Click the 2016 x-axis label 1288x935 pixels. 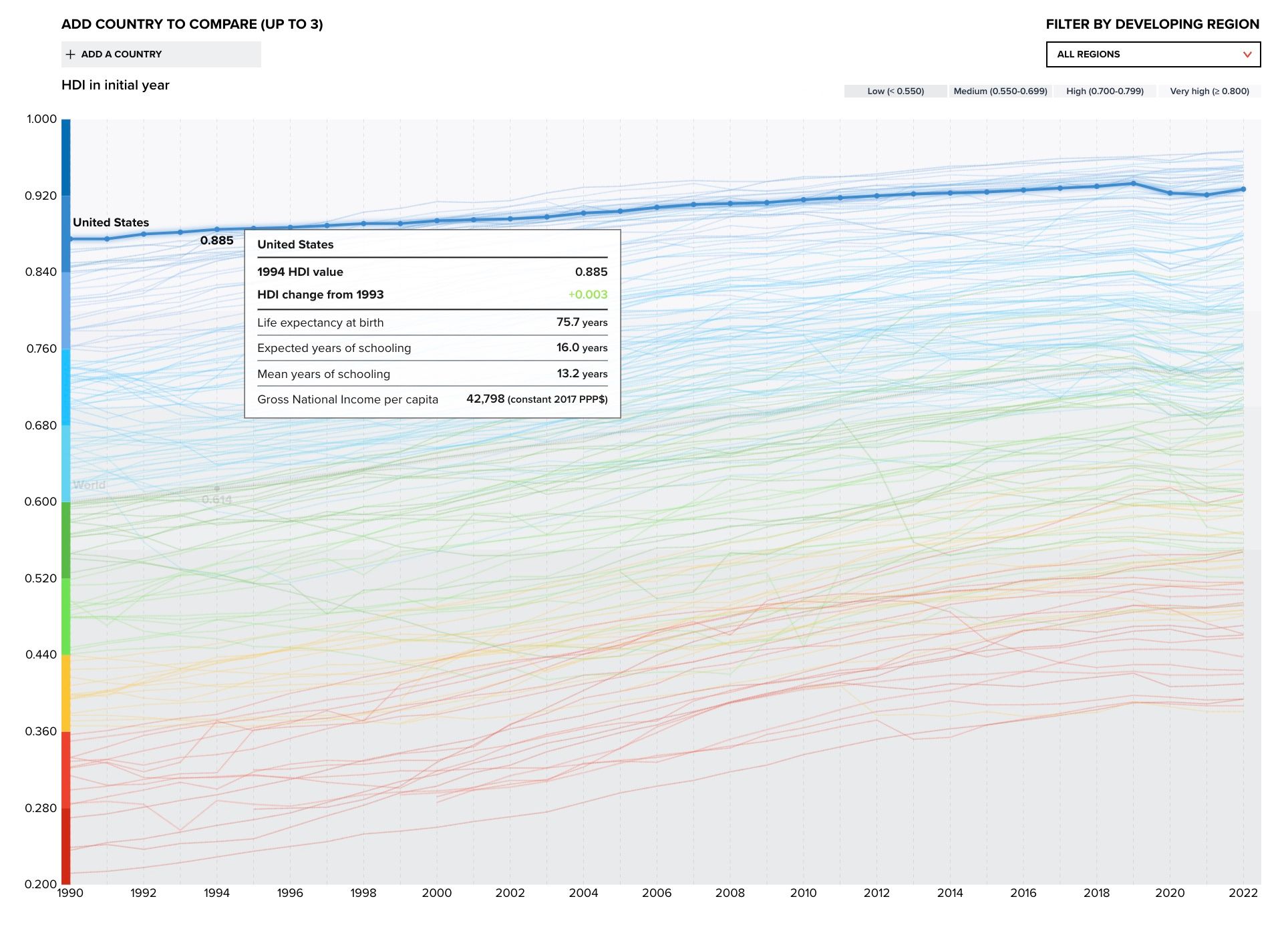(x=1023, y=893)
